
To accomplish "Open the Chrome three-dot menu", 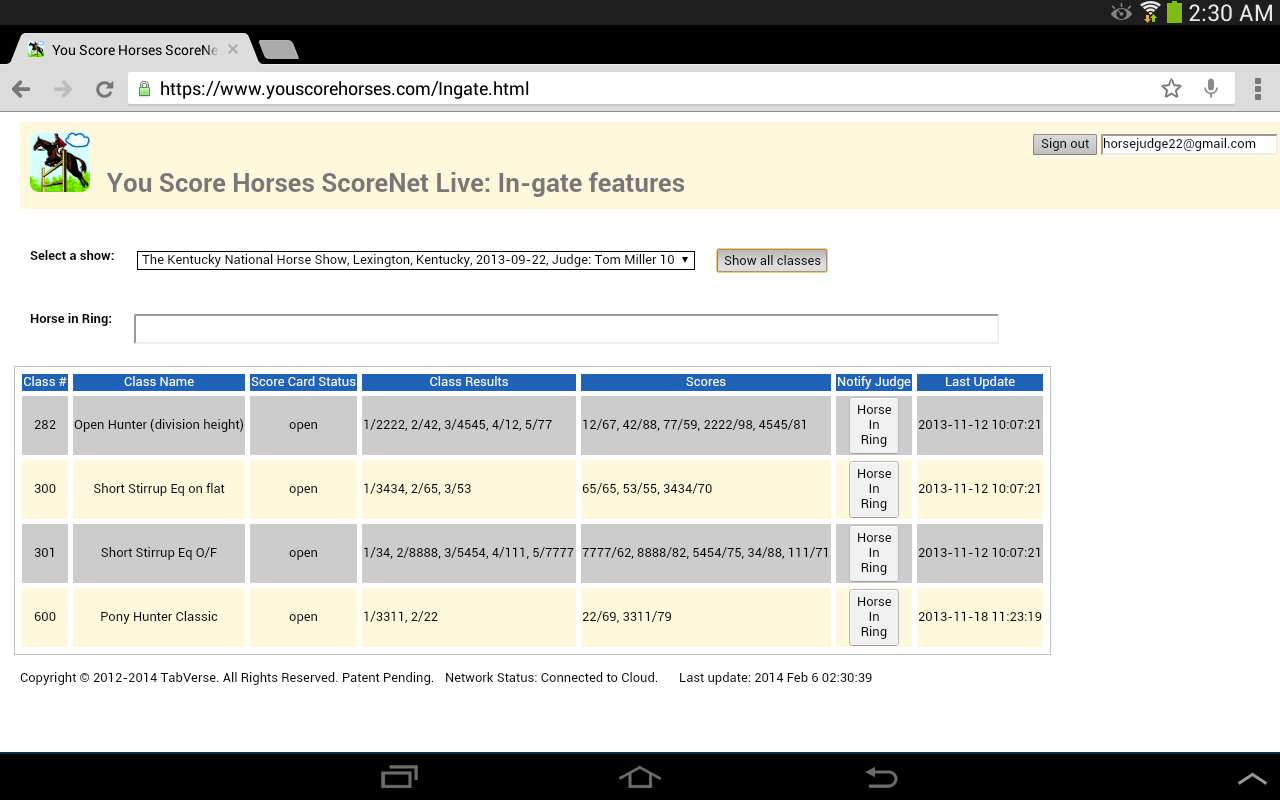I will pyautogui.click(x=1257, y=89).
